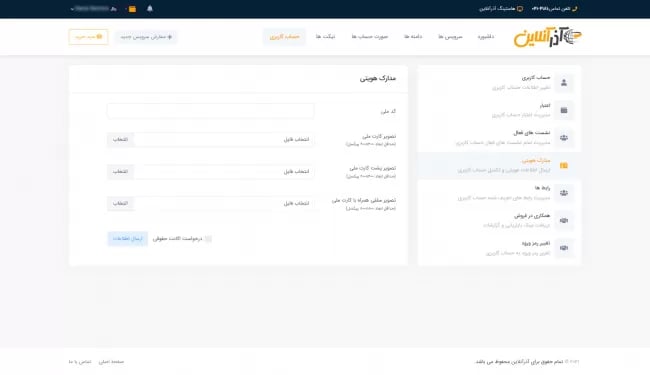Click the Azar Online logo

[x=548, y=37]
